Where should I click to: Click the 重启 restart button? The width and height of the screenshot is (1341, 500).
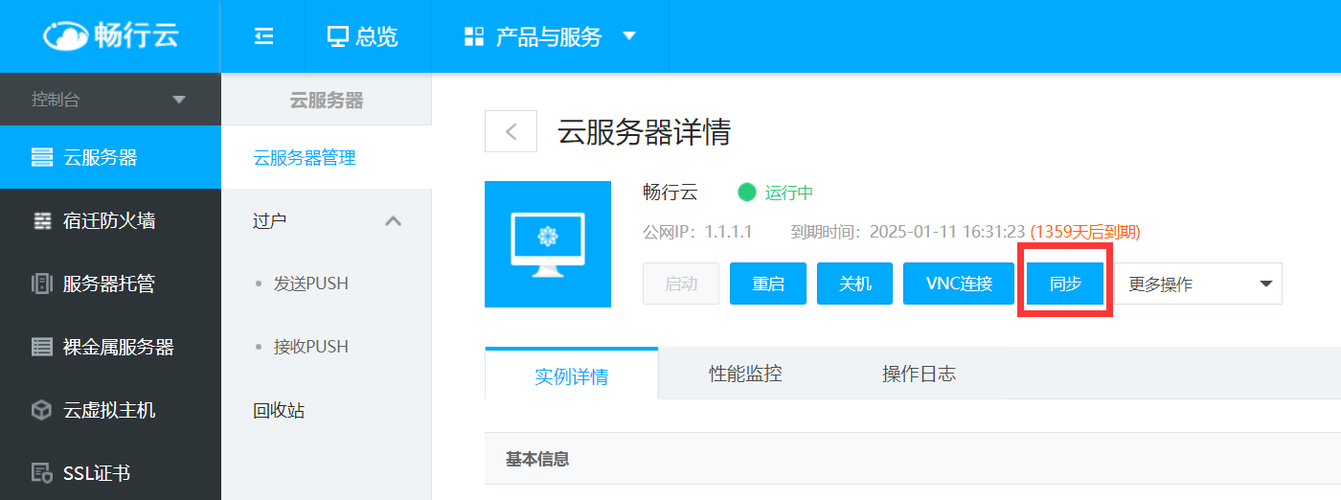point(768,284)
